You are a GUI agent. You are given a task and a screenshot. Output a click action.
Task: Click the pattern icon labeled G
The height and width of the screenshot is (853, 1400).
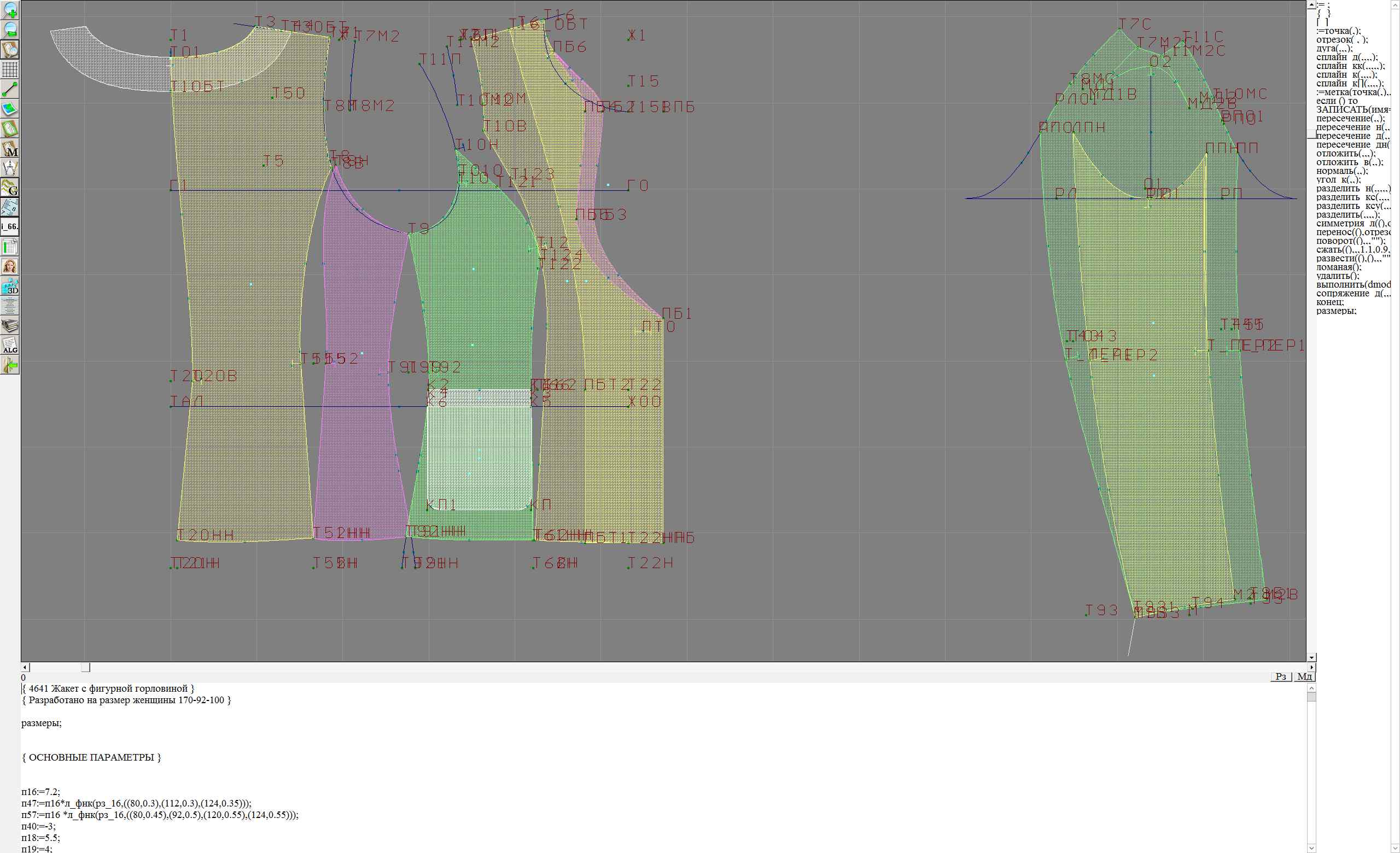(10, 188)
